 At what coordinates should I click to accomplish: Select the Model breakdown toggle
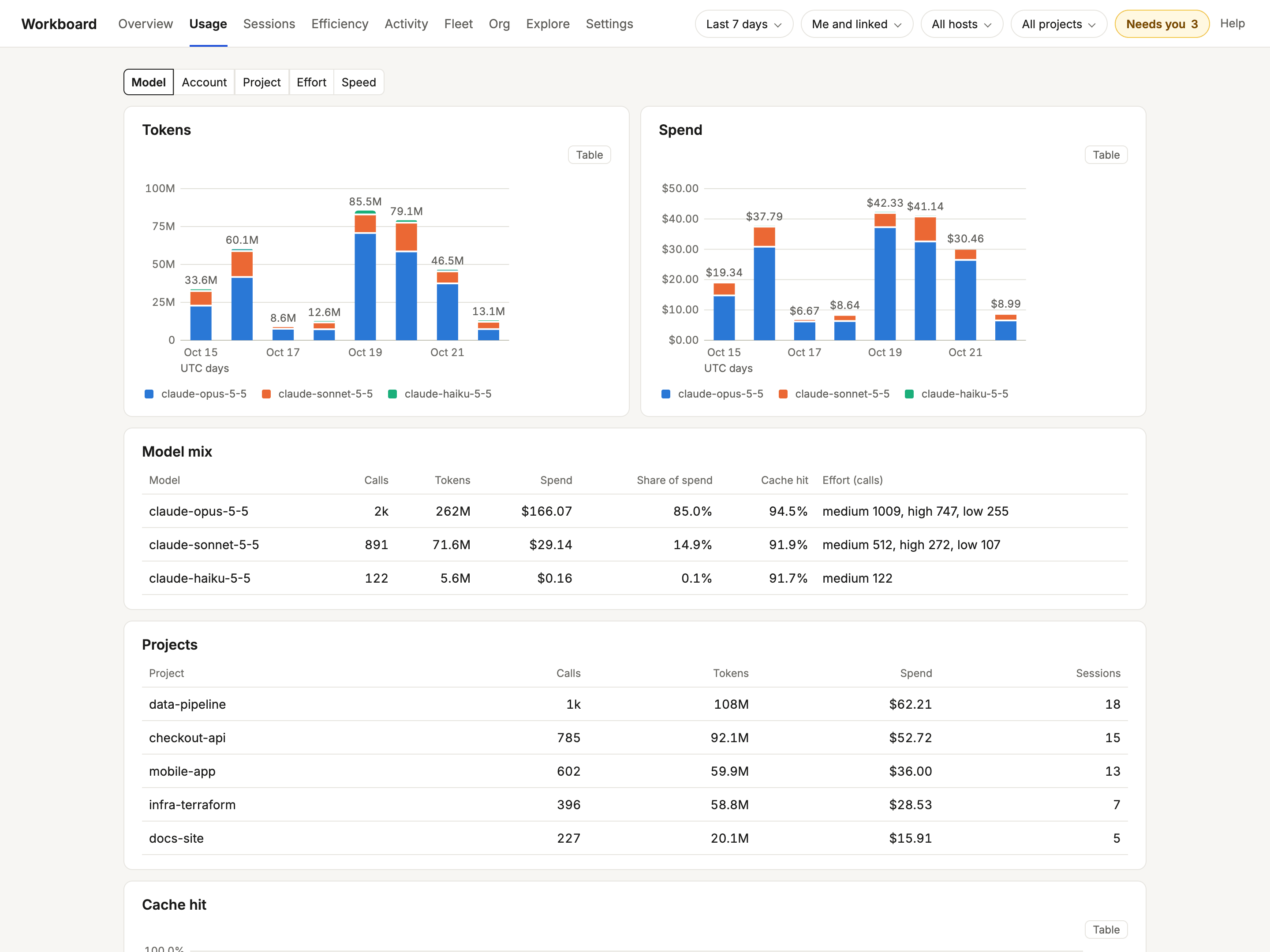pos(148,82)
